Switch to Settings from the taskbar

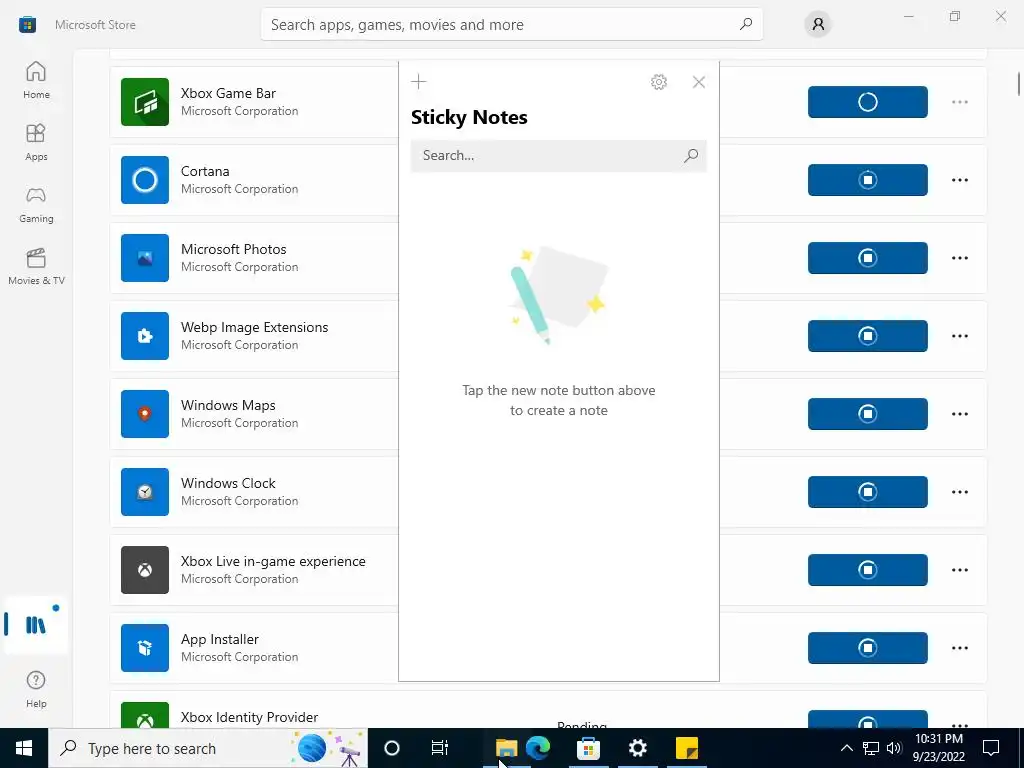(637, 748)
